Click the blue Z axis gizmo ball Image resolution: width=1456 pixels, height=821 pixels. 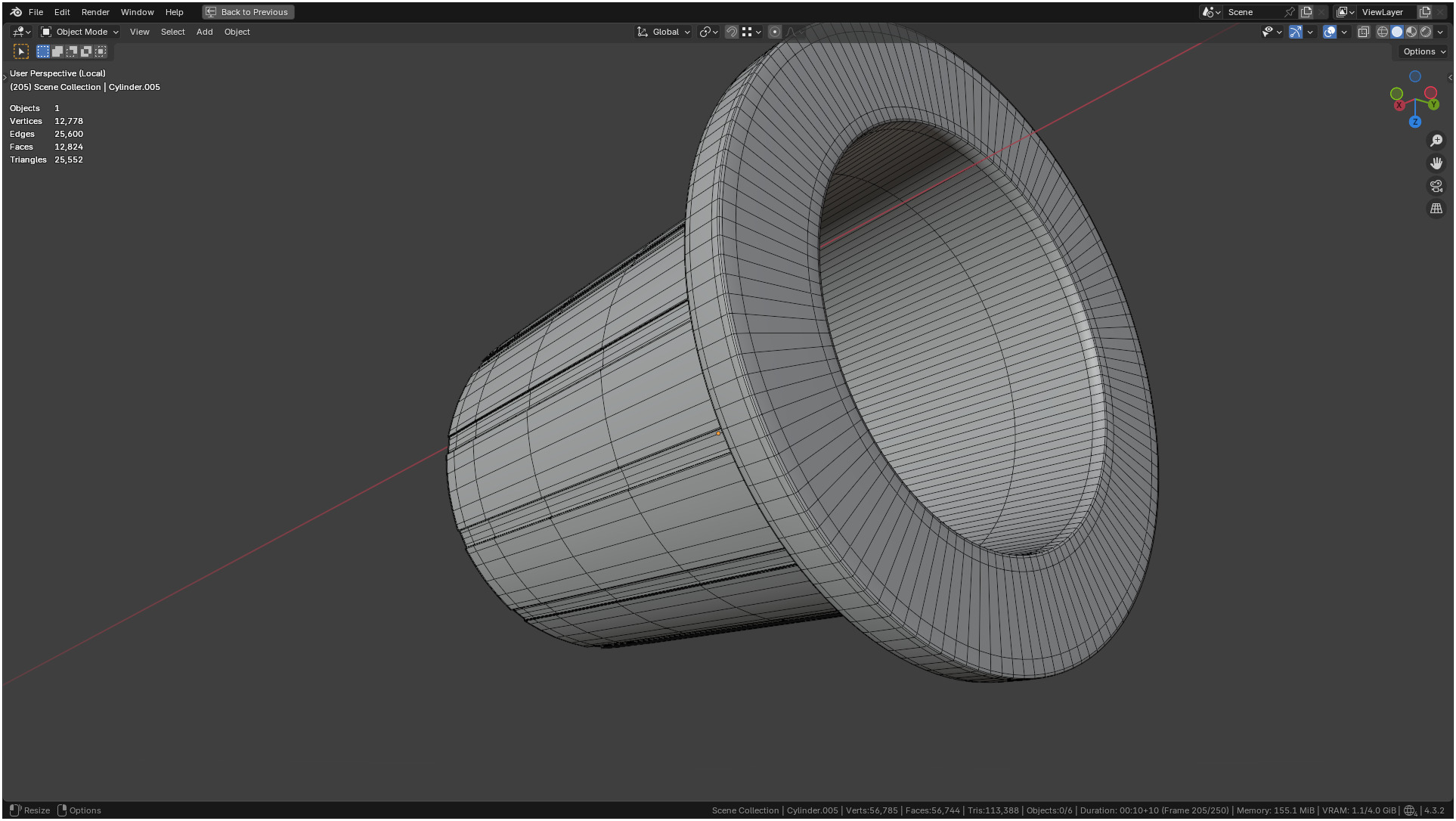[x=1414, y=122]
